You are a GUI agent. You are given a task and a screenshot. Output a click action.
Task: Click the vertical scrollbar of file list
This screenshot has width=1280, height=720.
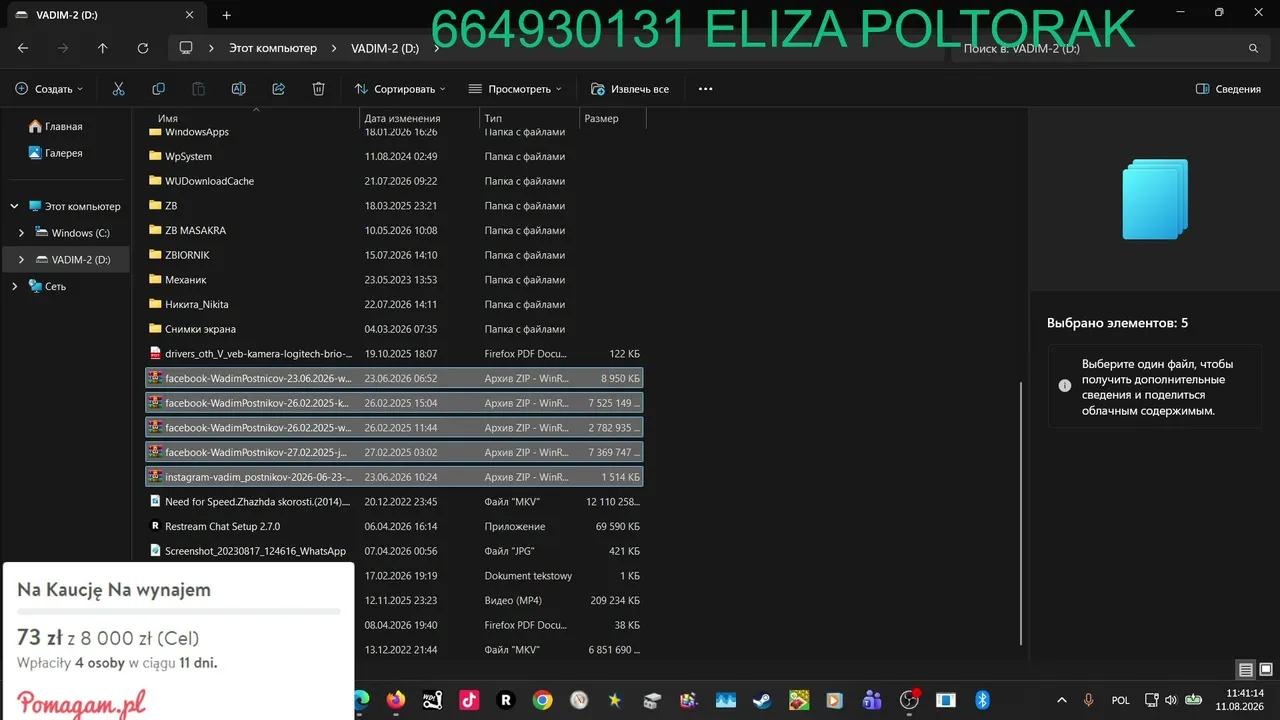click(1021, 512)
